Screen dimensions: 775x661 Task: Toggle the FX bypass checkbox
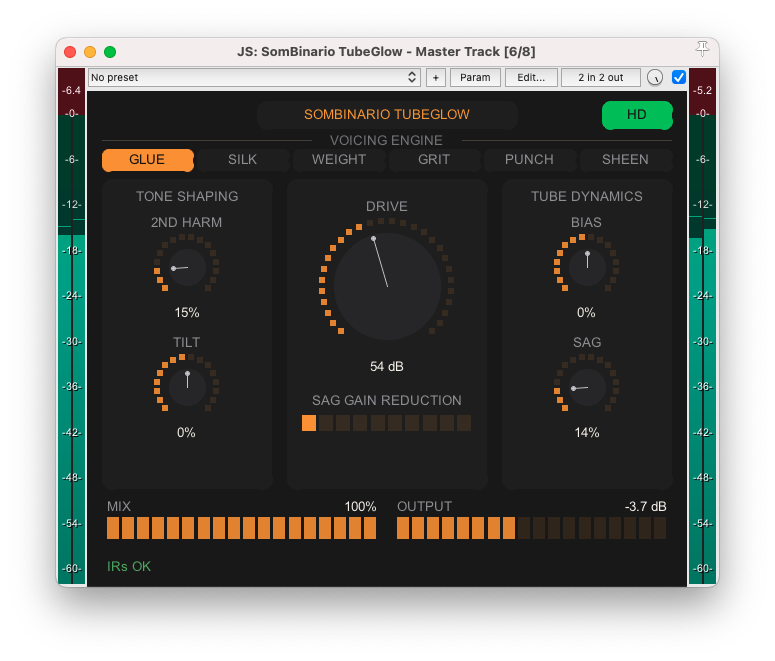(x=678, y=77)
